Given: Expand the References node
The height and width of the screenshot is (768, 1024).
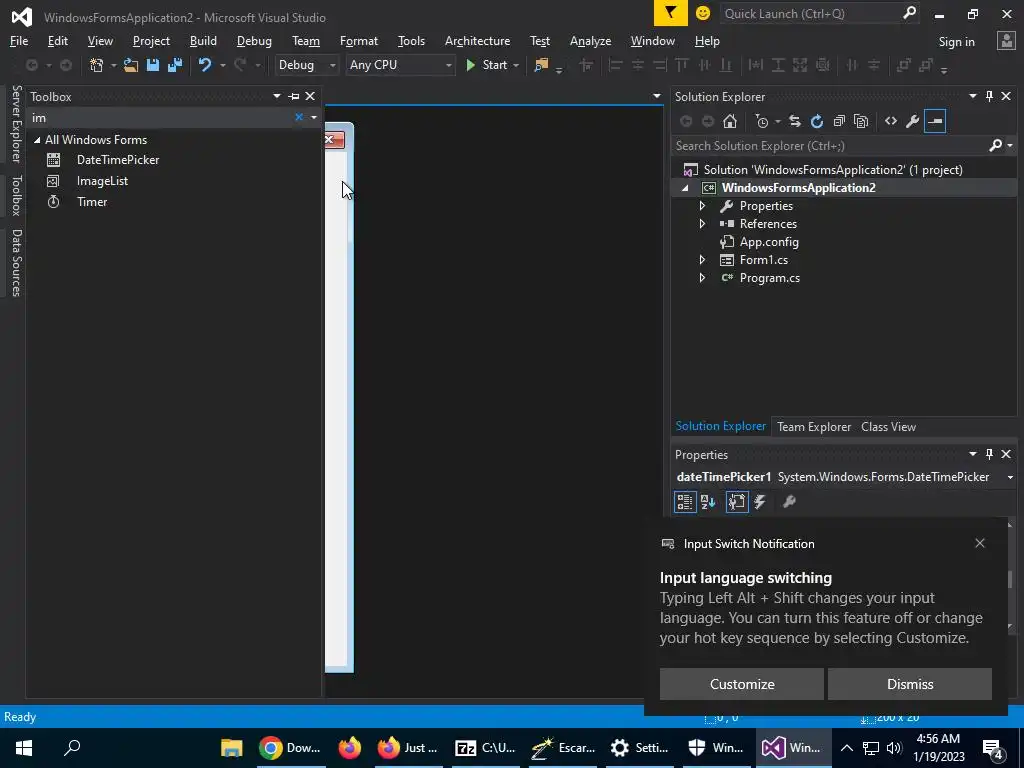Looking at the screenshot, I should [703, 224].
